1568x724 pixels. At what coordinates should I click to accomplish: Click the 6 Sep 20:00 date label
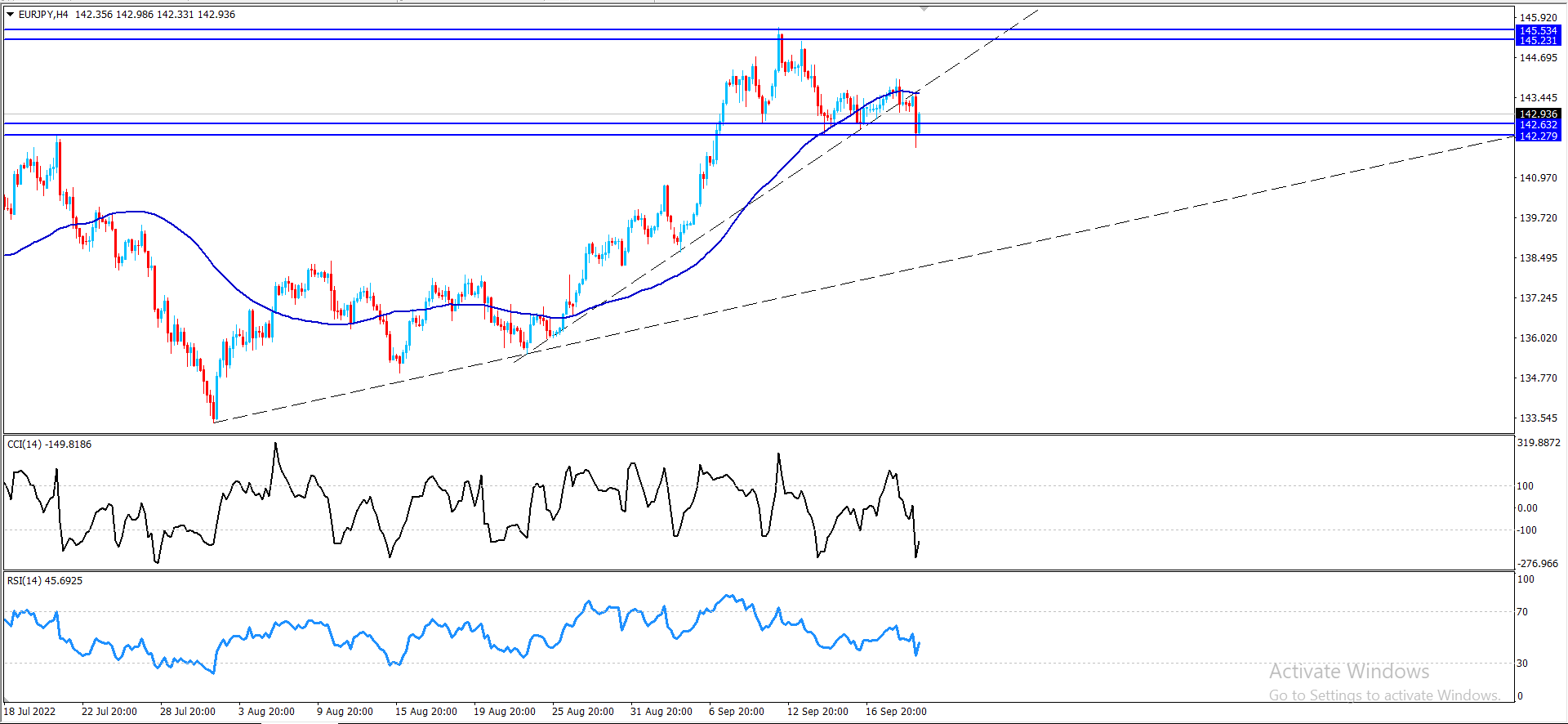click(x=737, y=712)
